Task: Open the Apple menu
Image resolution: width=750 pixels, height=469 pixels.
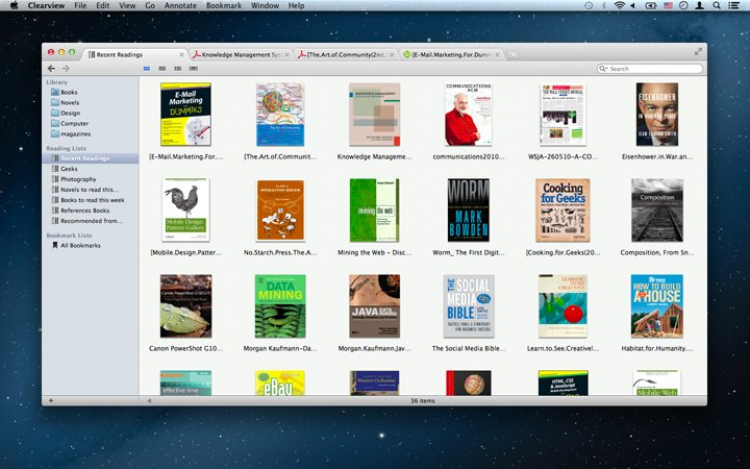Action: [x=14, y=6]
